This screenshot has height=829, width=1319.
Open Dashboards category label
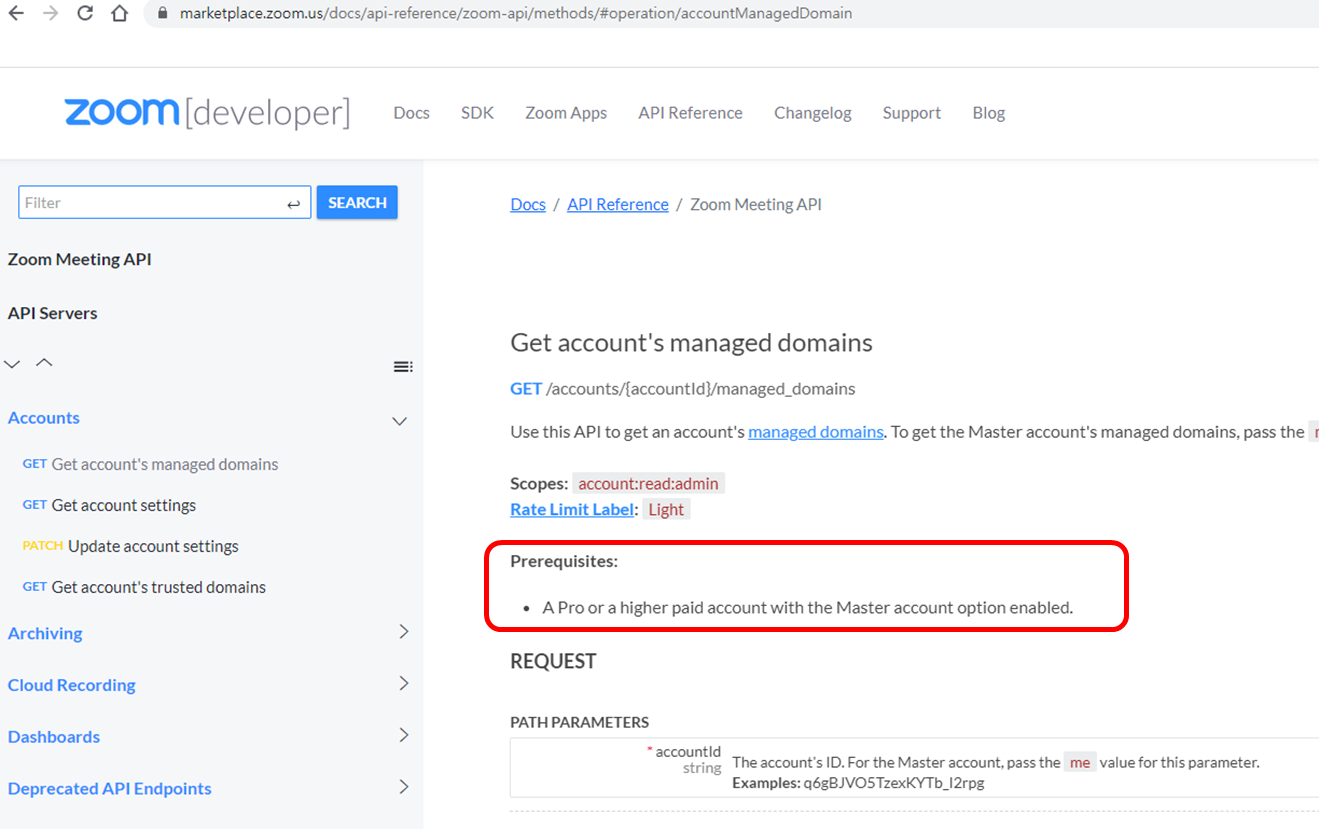click(x=54, y=737)
